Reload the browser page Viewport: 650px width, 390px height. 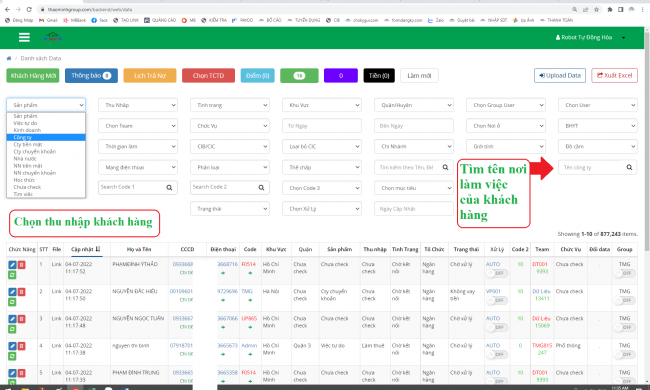[x=29, y=9]
